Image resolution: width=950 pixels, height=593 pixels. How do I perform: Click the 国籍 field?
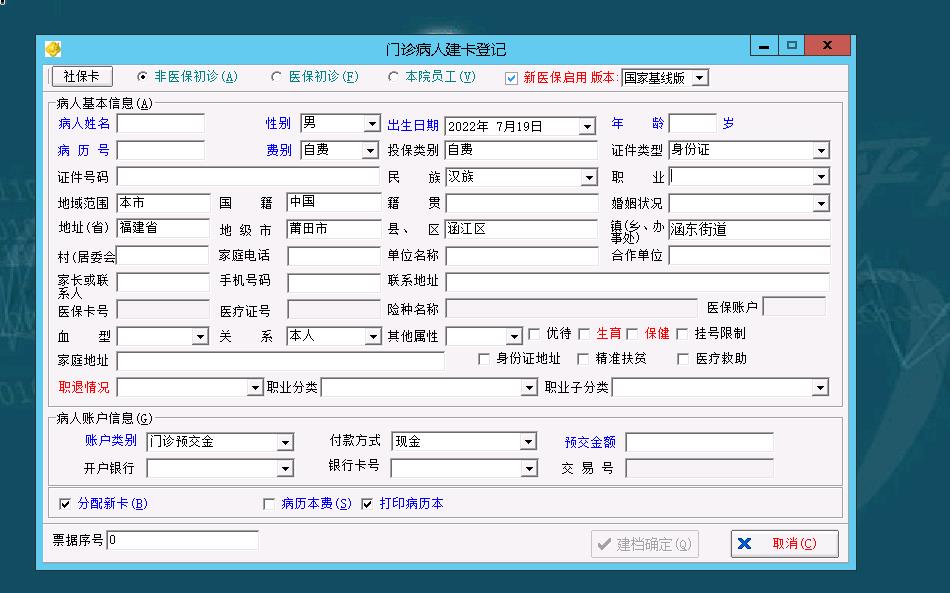point(333,202)
